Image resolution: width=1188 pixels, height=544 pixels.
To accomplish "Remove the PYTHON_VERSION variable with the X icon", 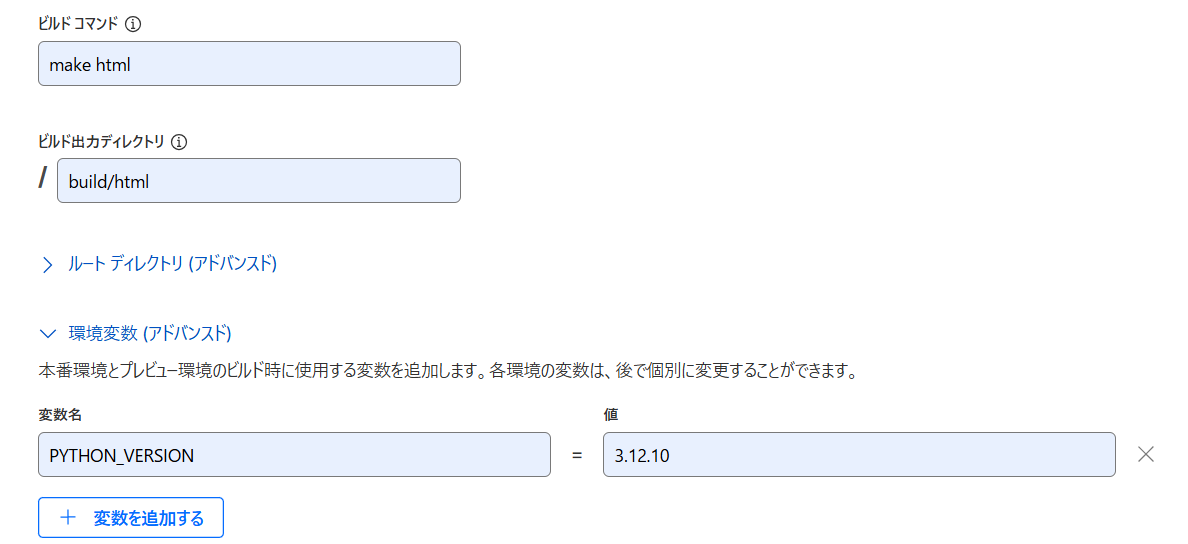I will 1146,454.
